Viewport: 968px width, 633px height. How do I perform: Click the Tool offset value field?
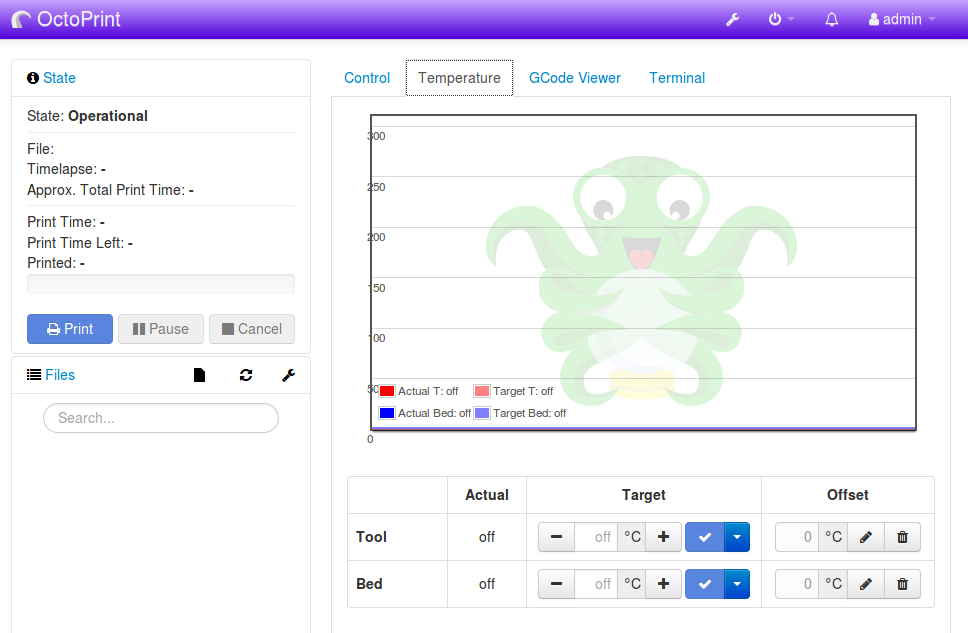point(797,537)
